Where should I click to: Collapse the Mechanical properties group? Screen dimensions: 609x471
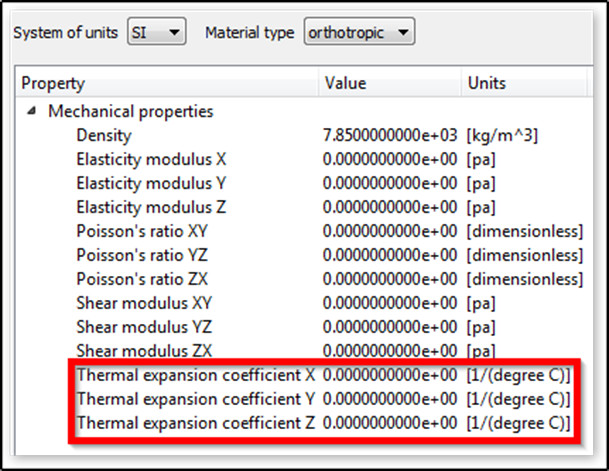32,112
